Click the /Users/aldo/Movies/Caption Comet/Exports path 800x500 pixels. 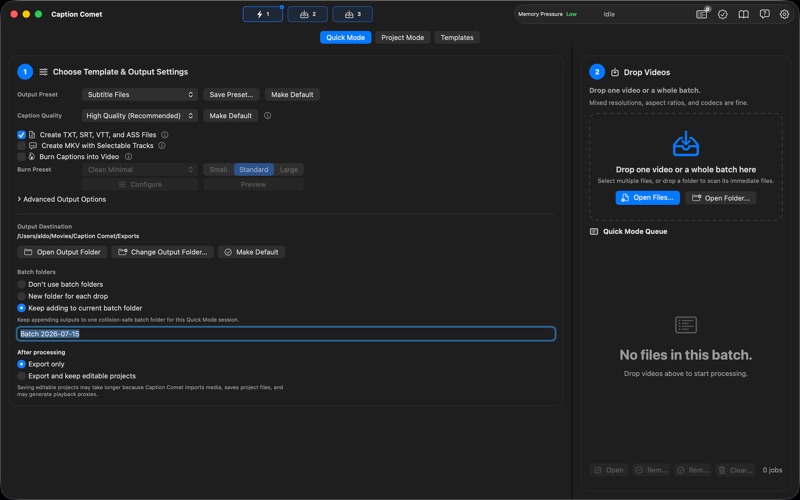click(78, 236)
